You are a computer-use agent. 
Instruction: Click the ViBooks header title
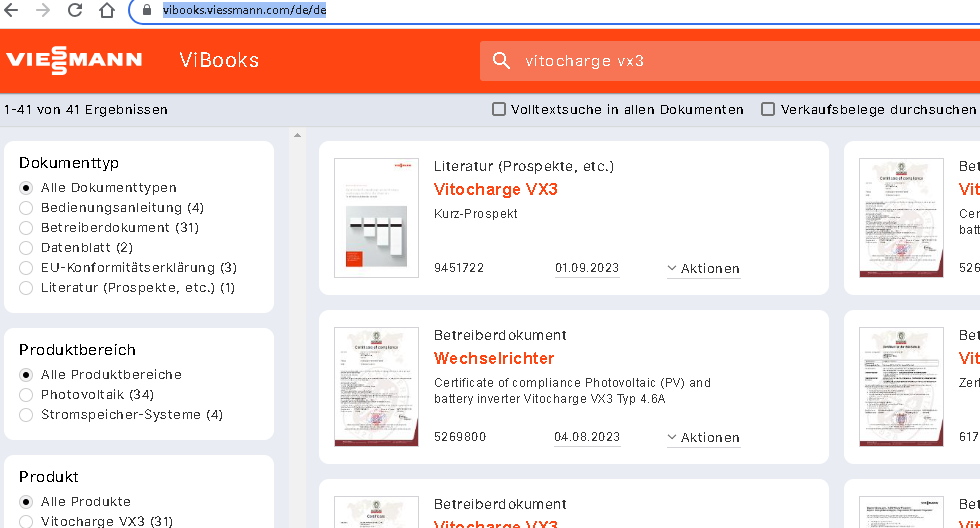pos(219,60)
